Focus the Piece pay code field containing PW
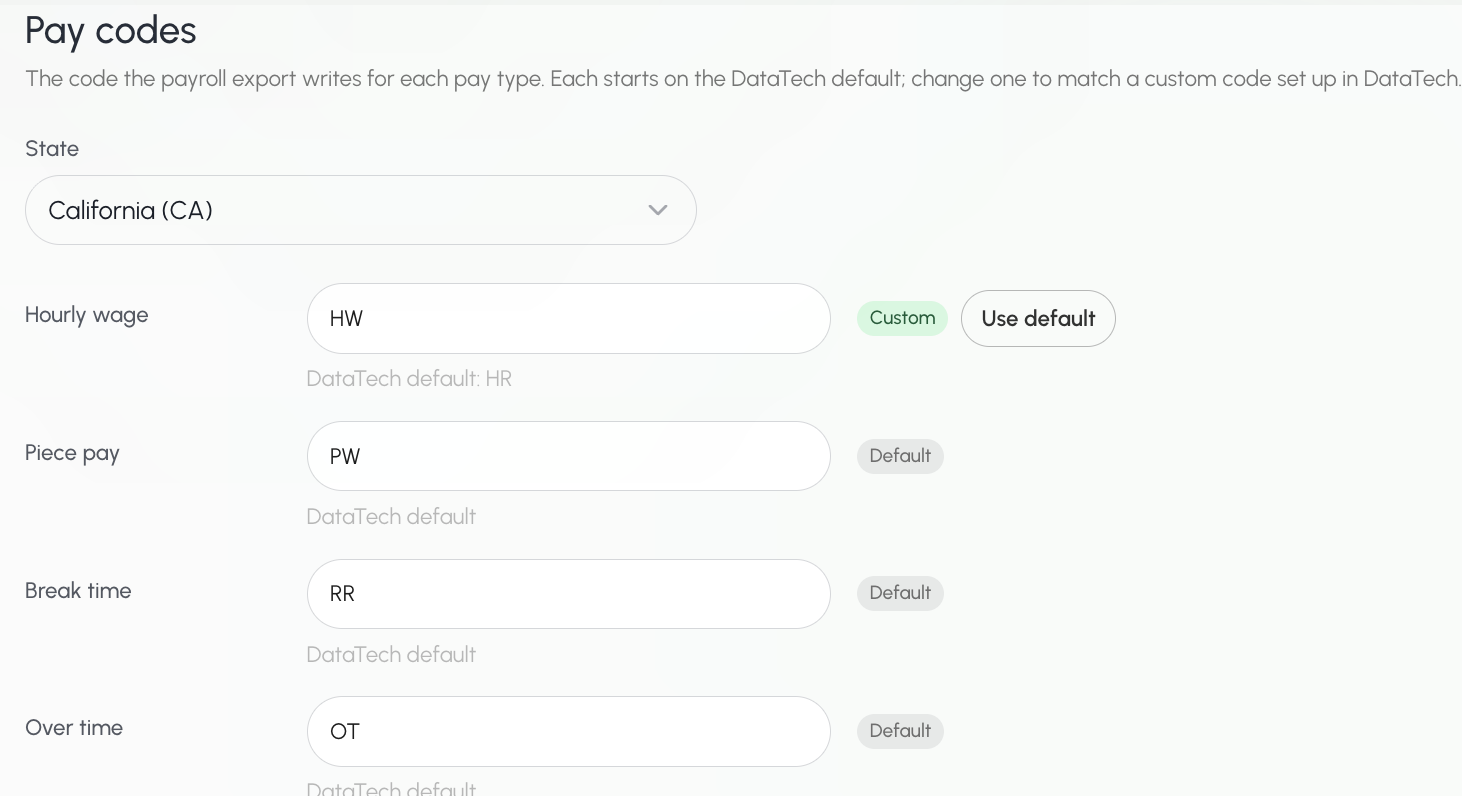1462x796 pixels. (568, 456)
